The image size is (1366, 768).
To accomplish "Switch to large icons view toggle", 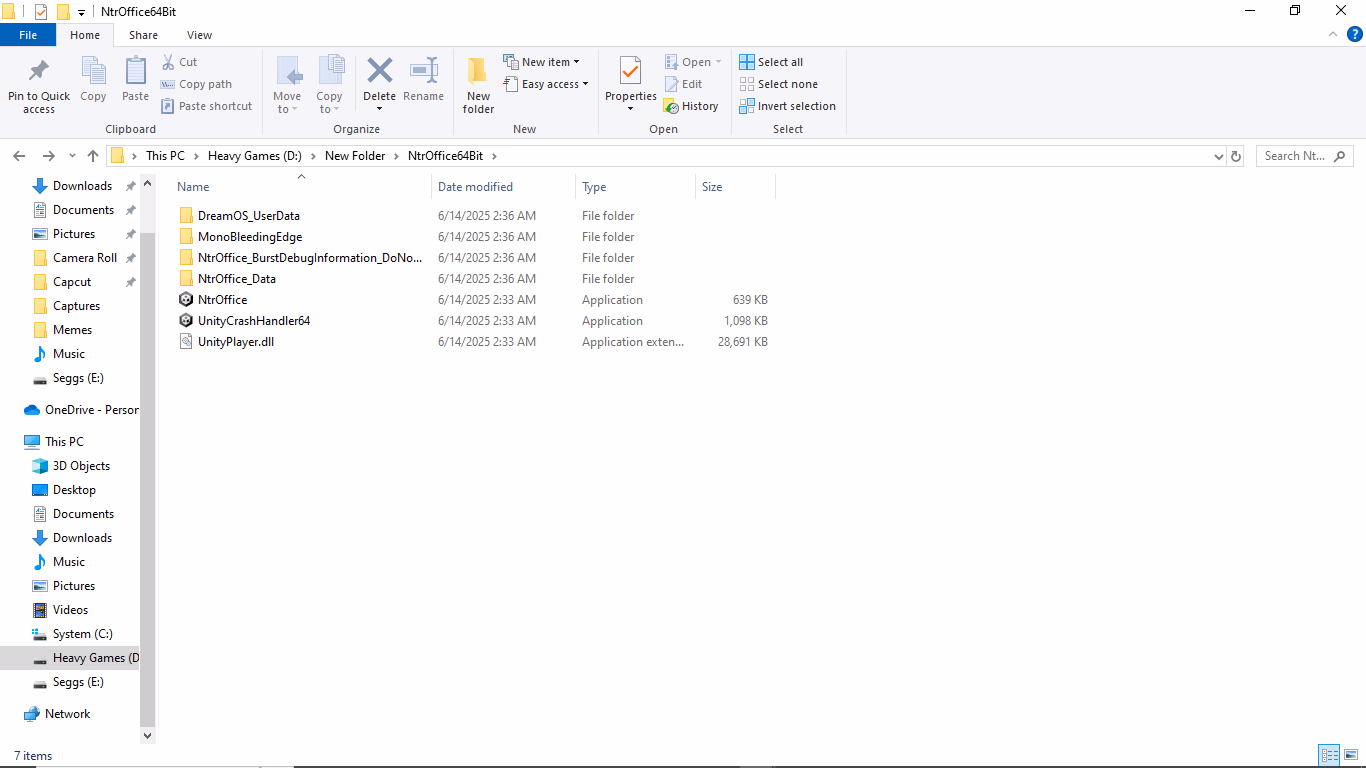I will coord(1351,755).
